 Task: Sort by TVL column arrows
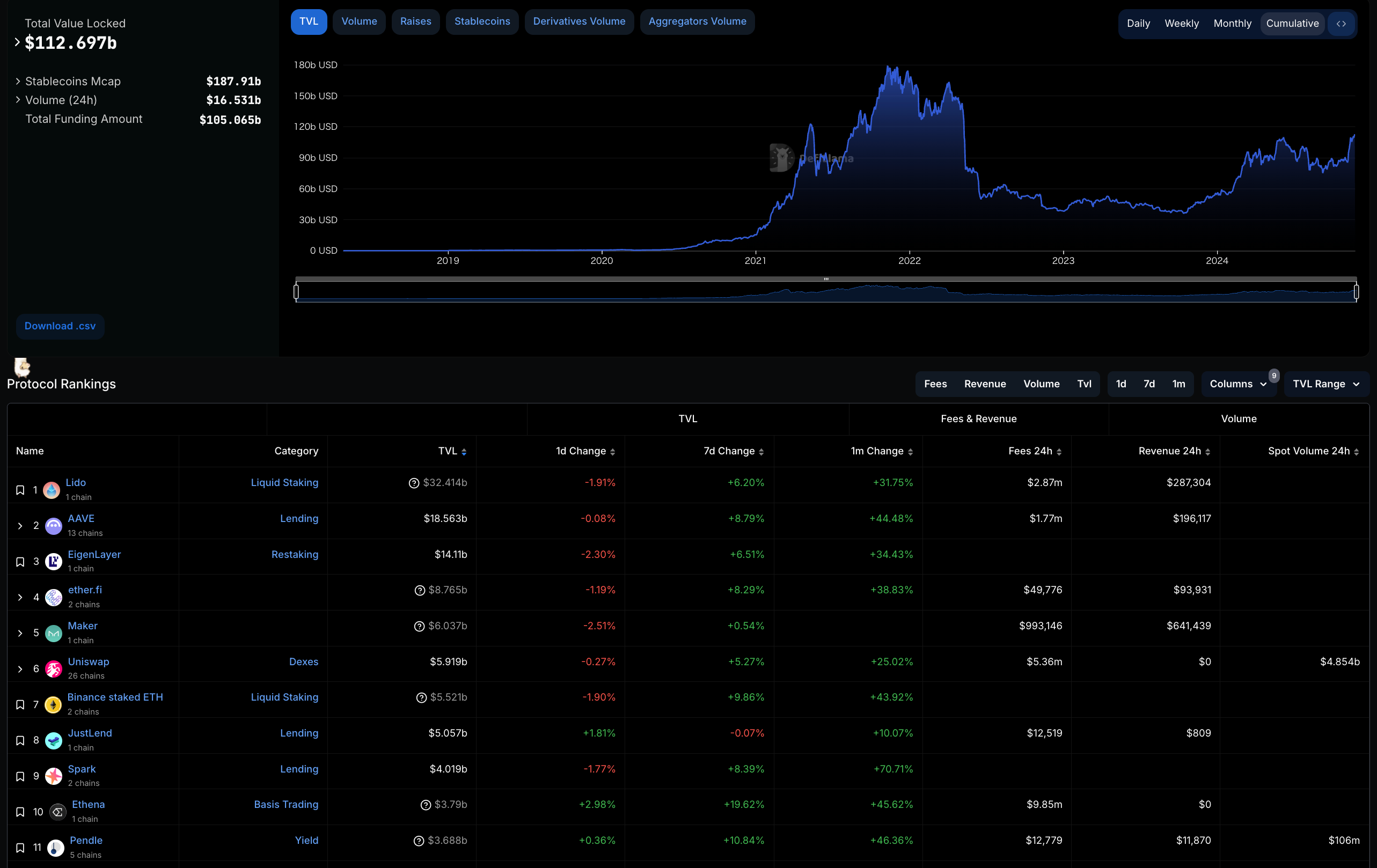pos(464,452)
